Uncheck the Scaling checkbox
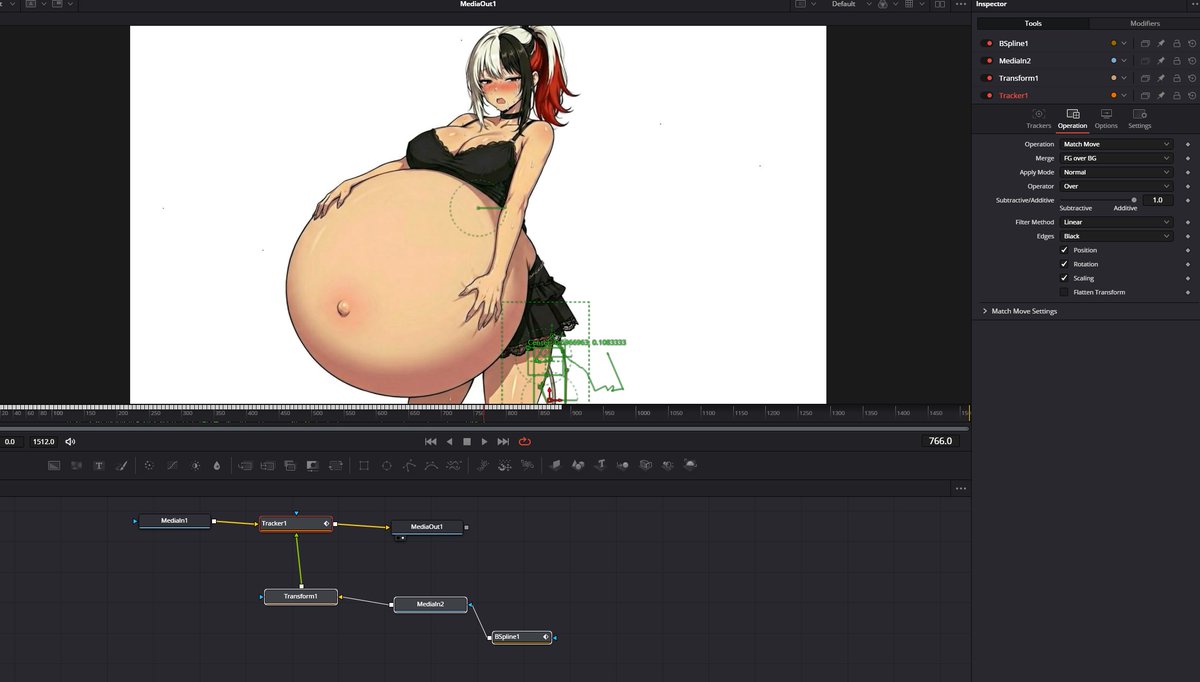1200x682 pixels. [1064, 278]
